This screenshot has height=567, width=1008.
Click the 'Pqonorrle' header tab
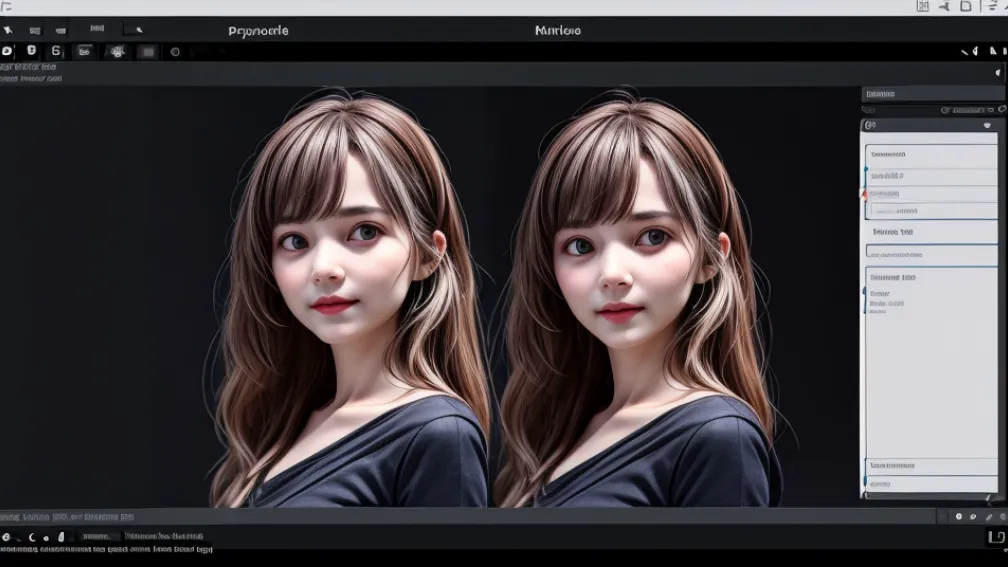258,31
